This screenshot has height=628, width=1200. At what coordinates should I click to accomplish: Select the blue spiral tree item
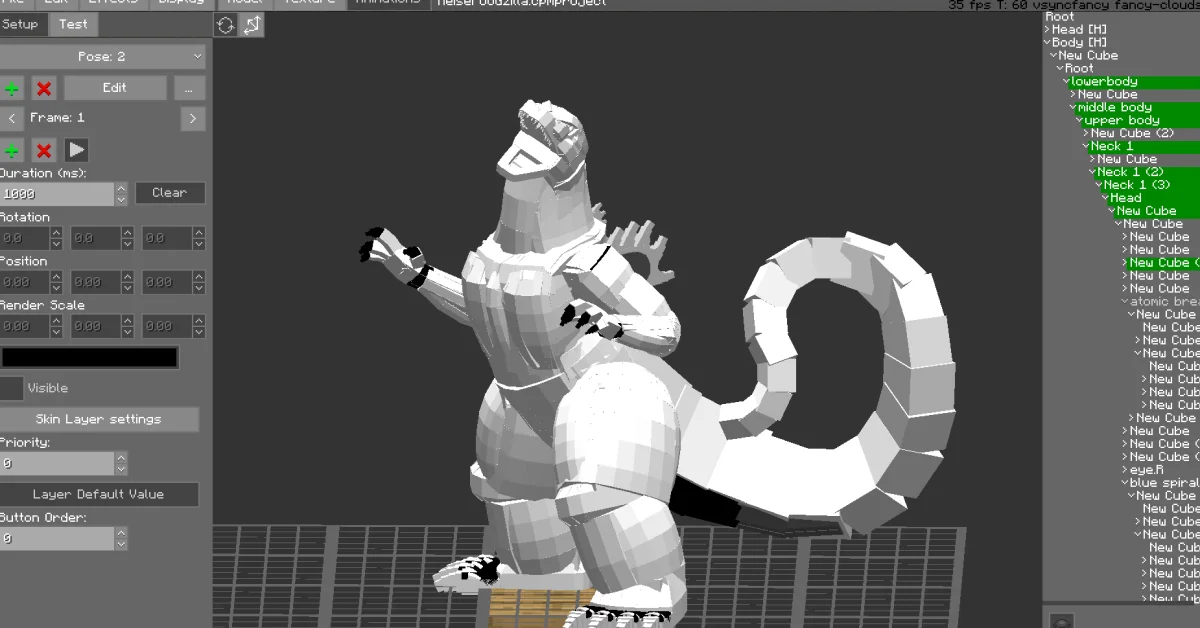1165,483
